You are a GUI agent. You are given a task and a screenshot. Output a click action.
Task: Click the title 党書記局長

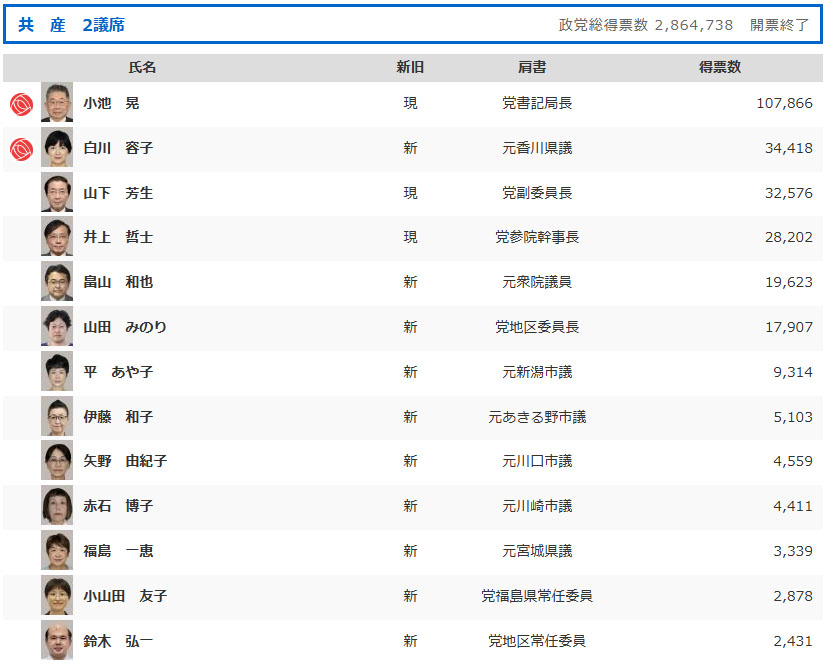(x=537, y=103)
